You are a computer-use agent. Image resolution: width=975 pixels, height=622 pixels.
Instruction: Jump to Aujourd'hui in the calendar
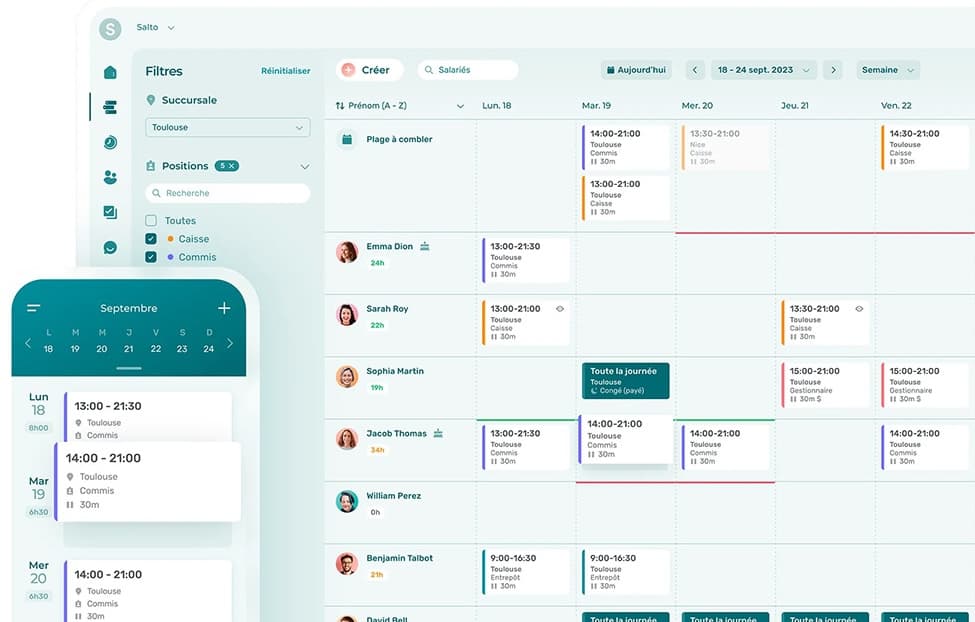click(x=636, y=70)
